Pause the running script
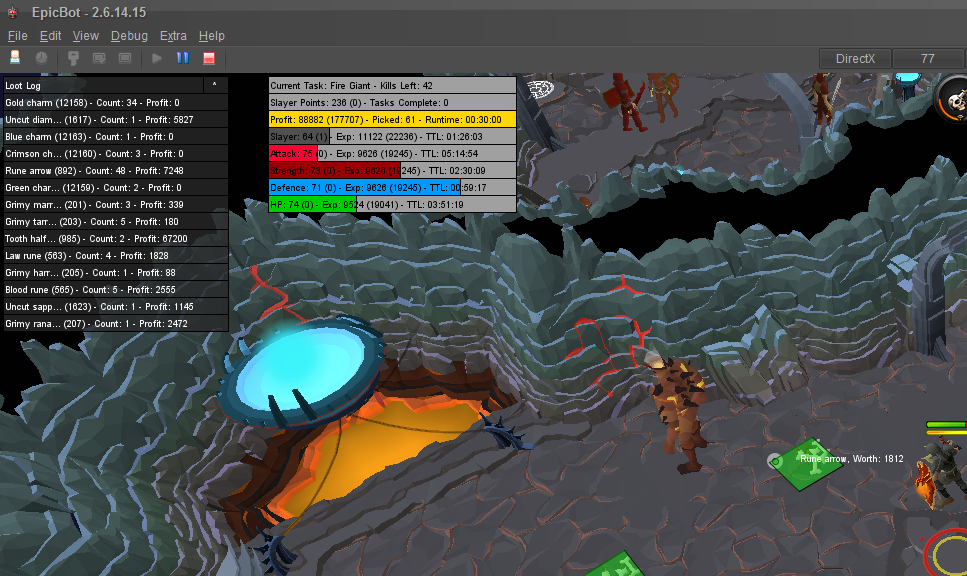This screenshot has height=576, width=967. tap(183, 58)
